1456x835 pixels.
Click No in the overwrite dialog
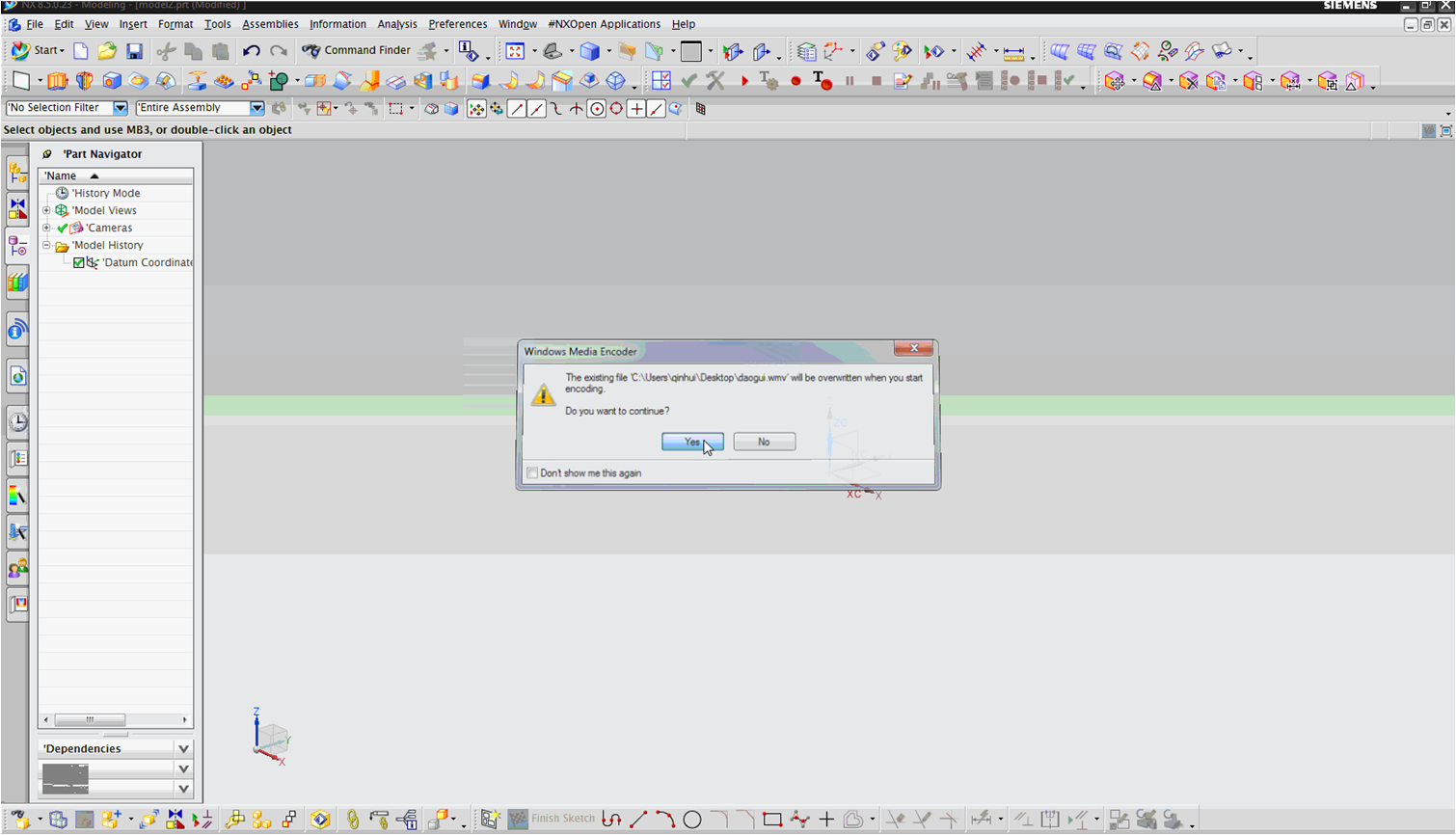tap(764, 442)
